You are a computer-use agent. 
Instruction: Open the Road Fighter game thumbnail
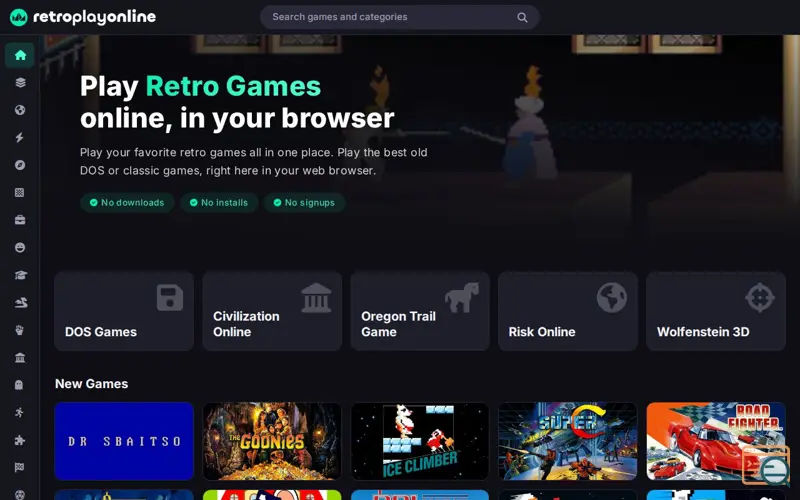tap(716, 441)
